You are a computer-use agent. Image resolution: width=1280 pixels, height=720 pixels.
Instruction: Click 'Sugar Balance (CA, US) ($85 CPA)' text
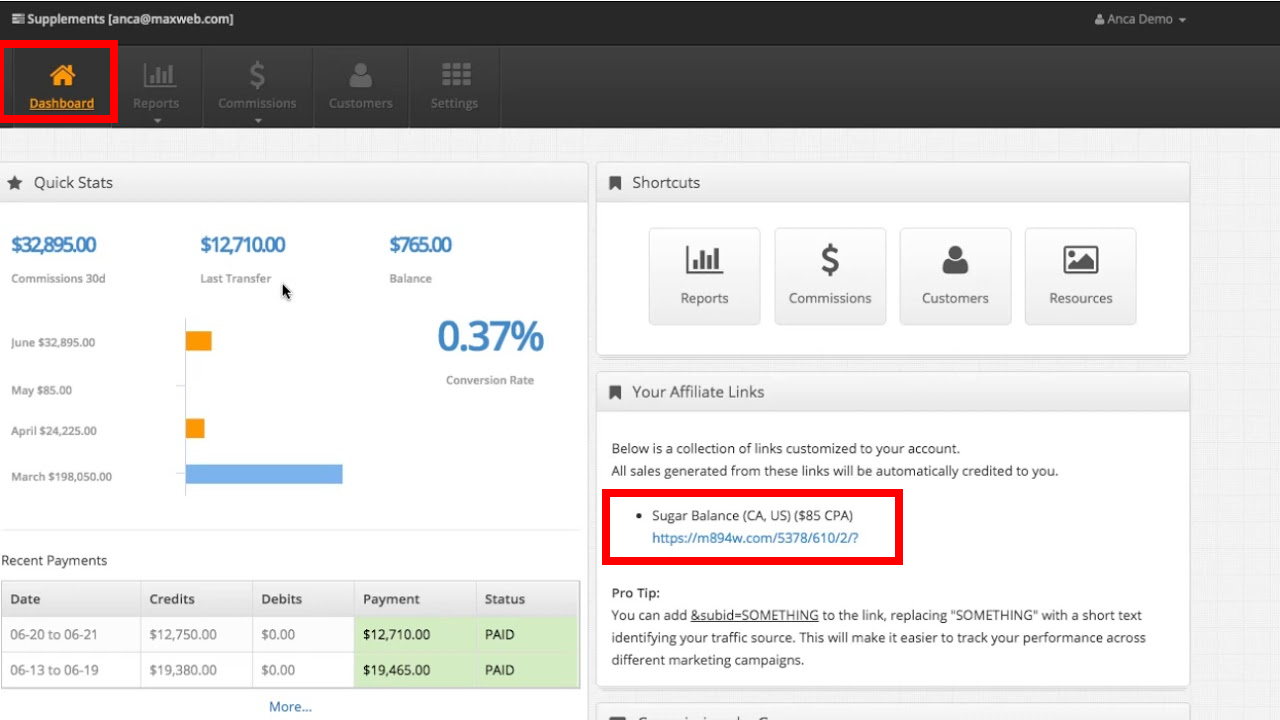[753, 516]
